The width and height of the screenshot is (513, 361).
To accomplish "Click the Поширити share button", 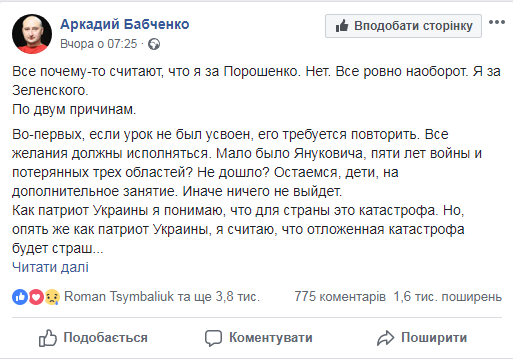I will [422, 338].
